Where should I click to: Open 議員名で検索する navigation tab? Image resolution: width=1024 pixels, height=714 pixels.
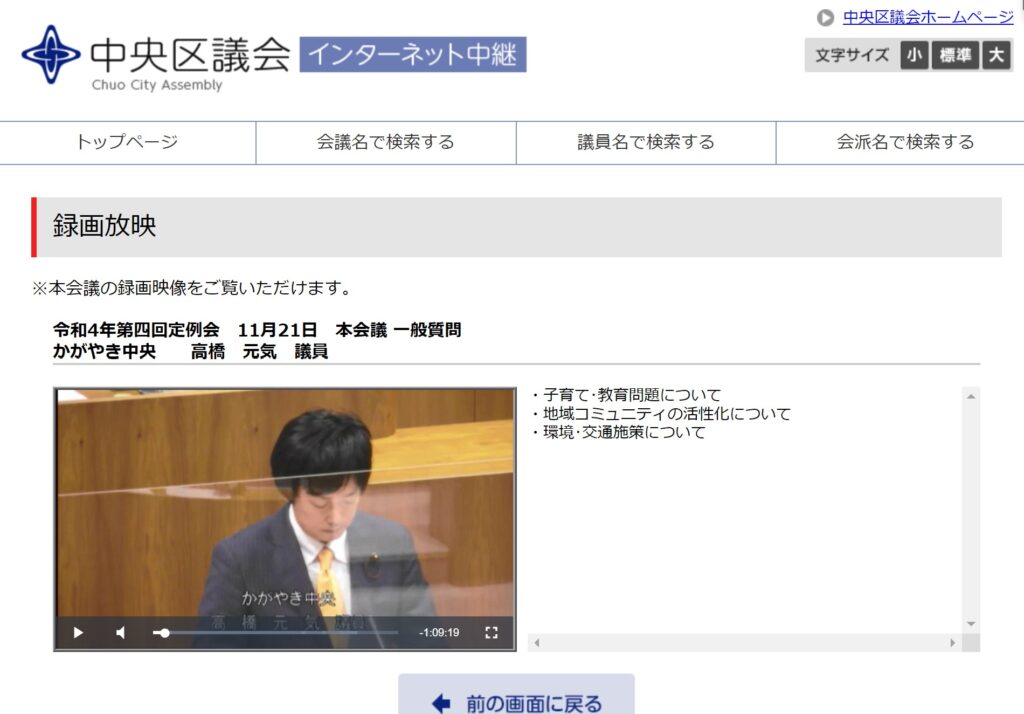(646, 142)
